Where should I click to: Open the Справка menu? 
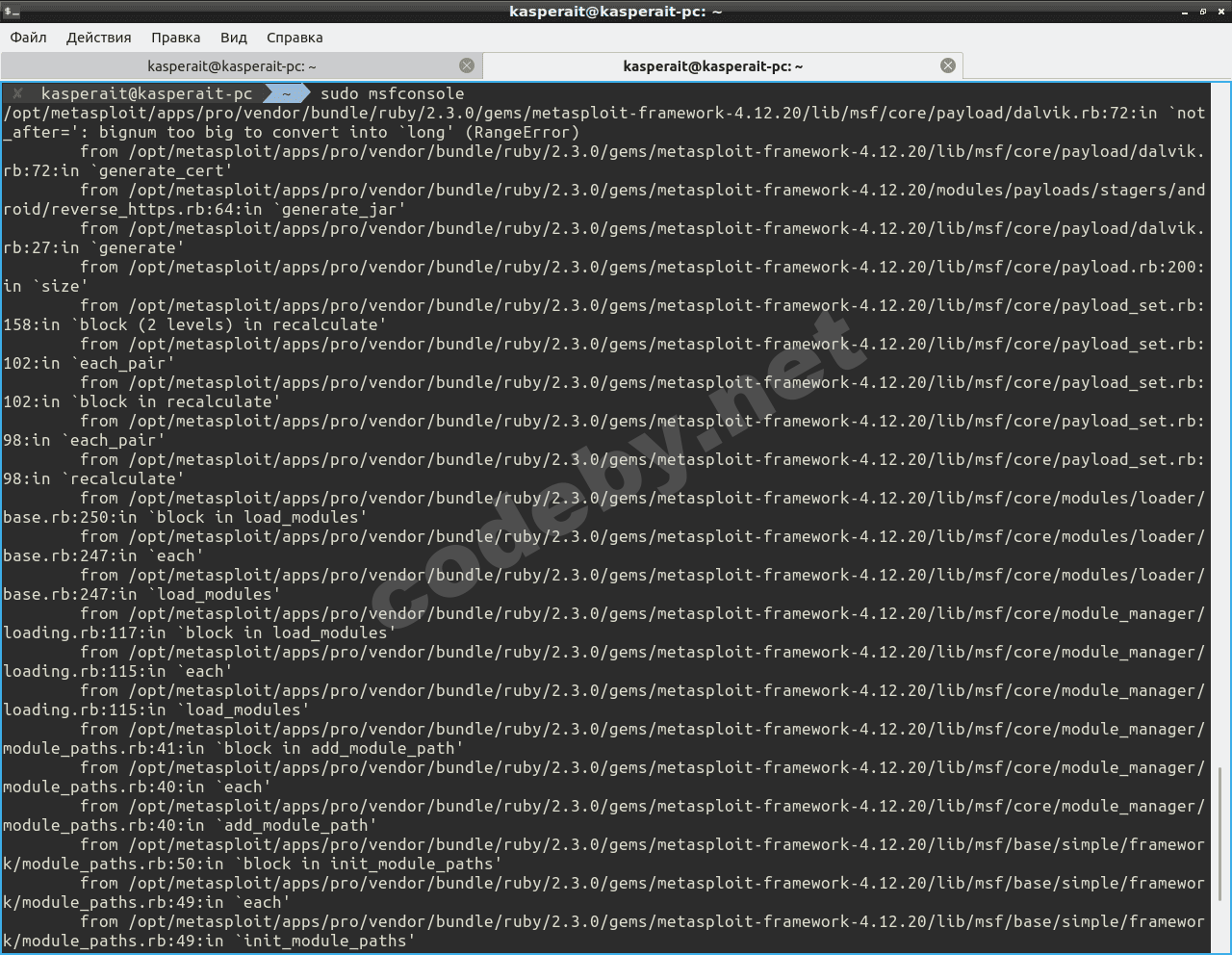tap(295, 38)
